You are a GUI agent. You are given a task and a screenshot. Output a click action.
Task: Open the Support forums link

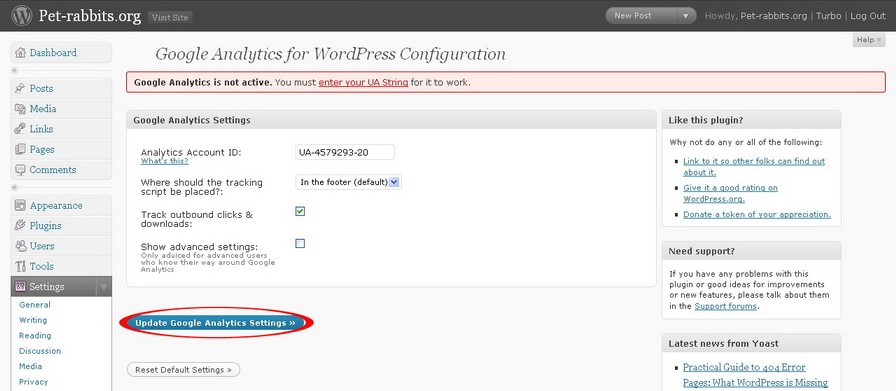(726, 306)
